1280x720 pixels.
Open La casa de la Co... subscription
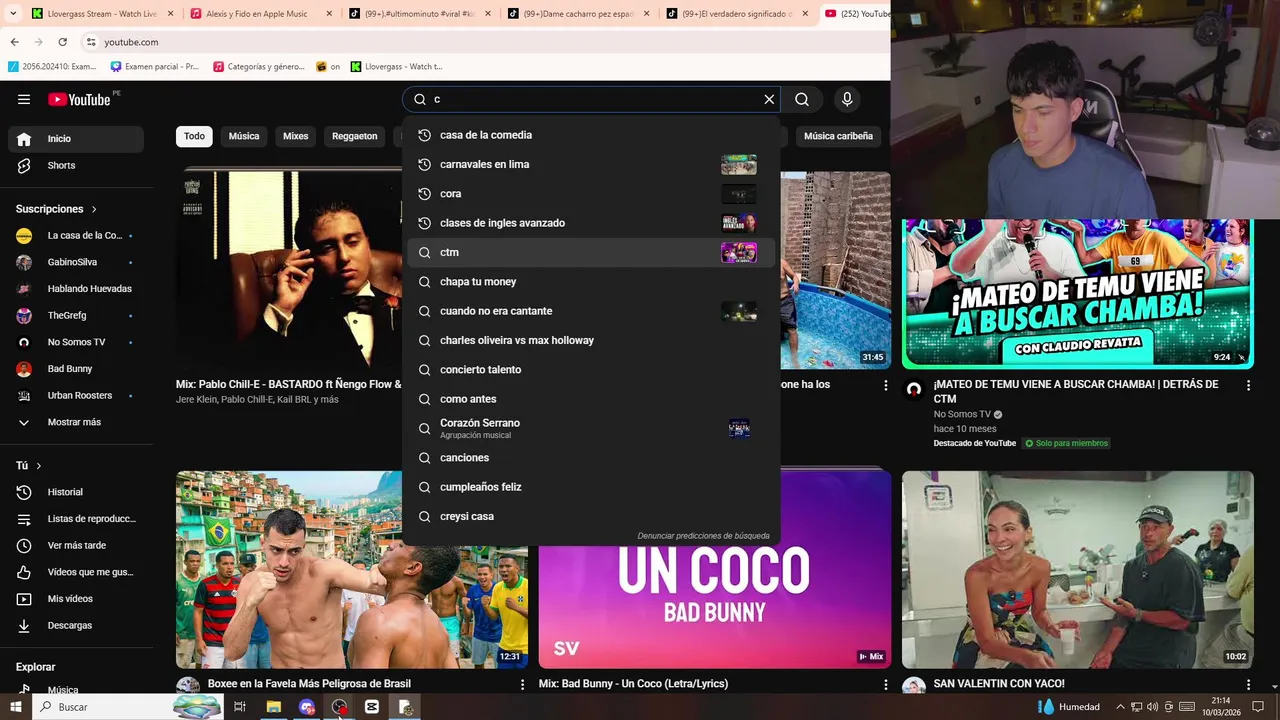point(76,236)
